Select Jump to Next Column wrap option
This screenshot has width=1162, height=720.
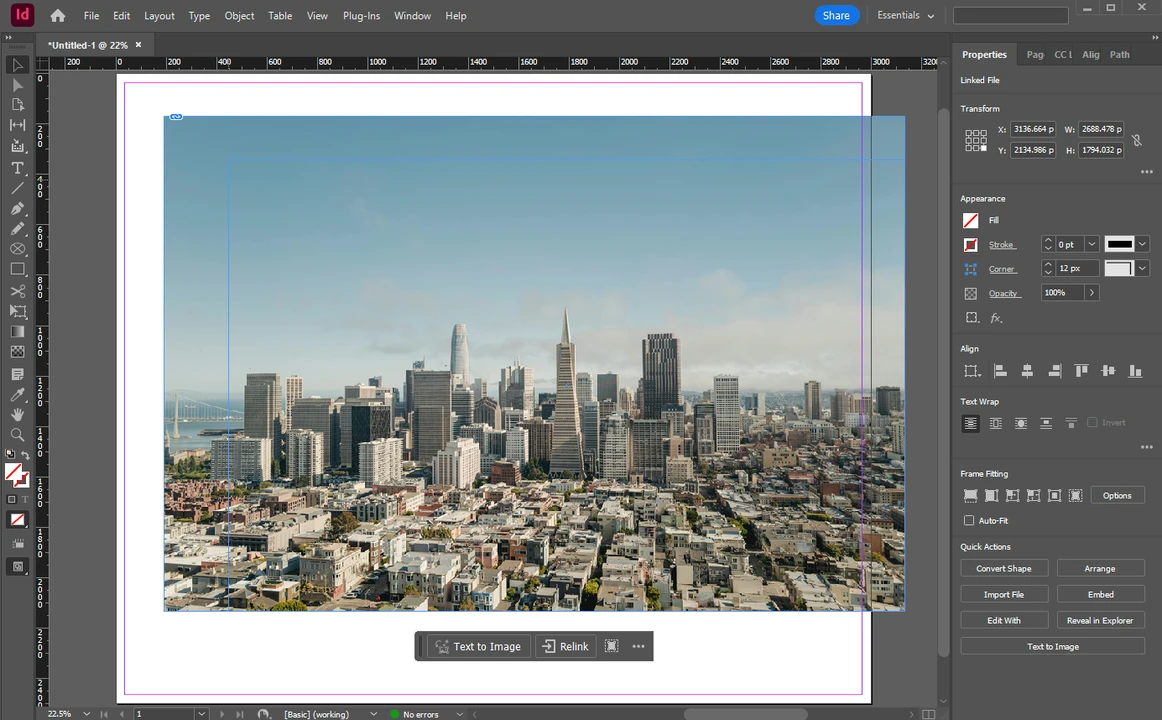pos(1071,423)
